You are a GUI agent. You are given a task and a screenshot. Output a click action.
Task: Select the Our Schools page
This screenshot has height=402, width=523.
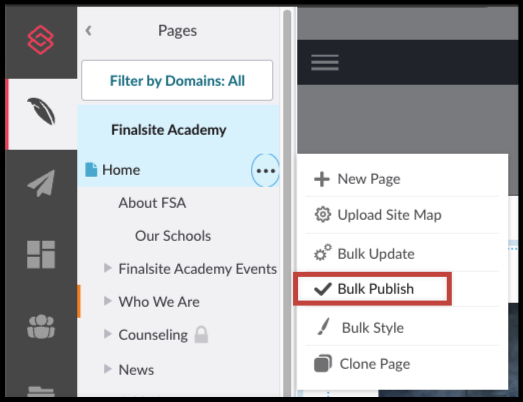click(x=173, y=236)
